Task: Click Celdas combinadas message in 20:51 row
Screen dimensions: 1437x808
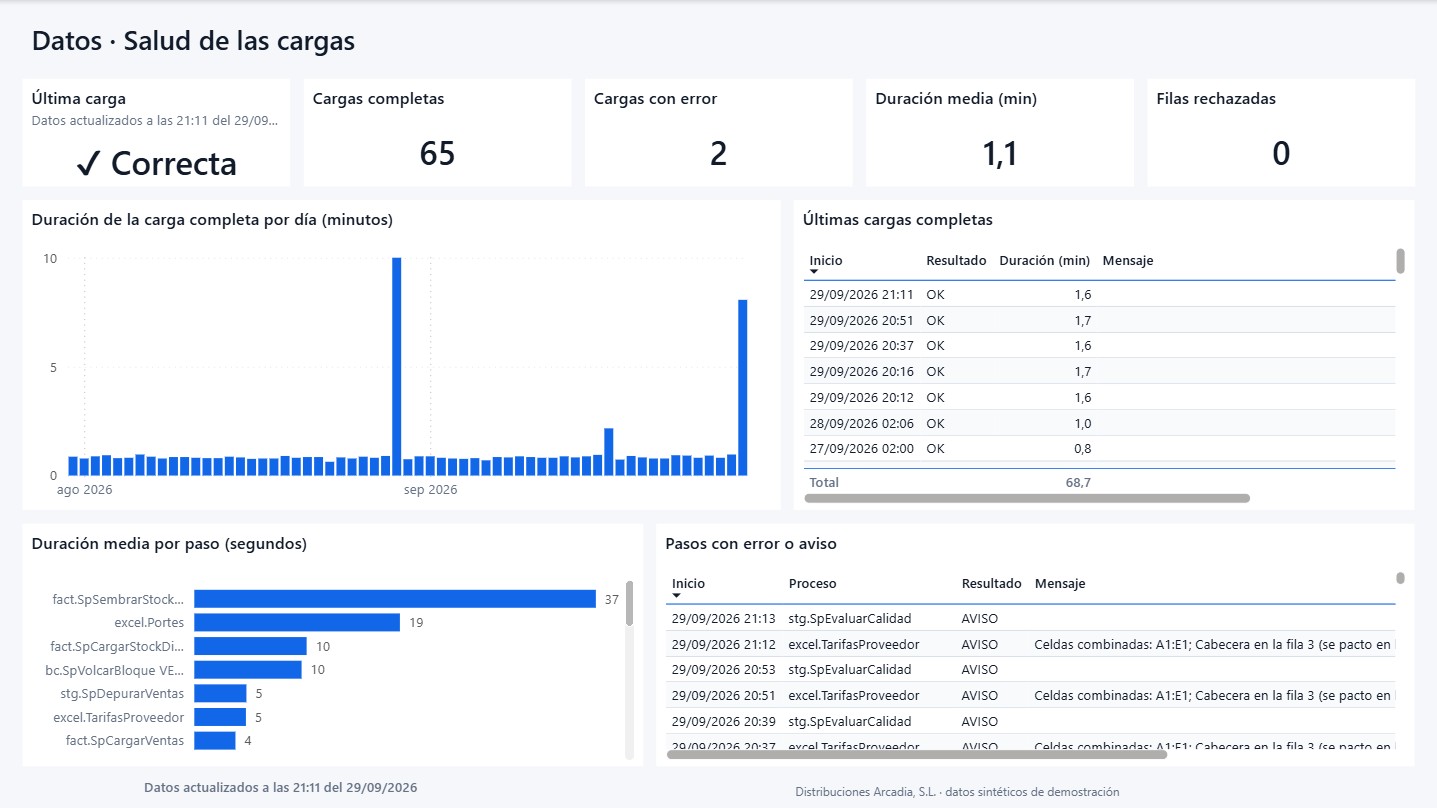Action: 1214,695
